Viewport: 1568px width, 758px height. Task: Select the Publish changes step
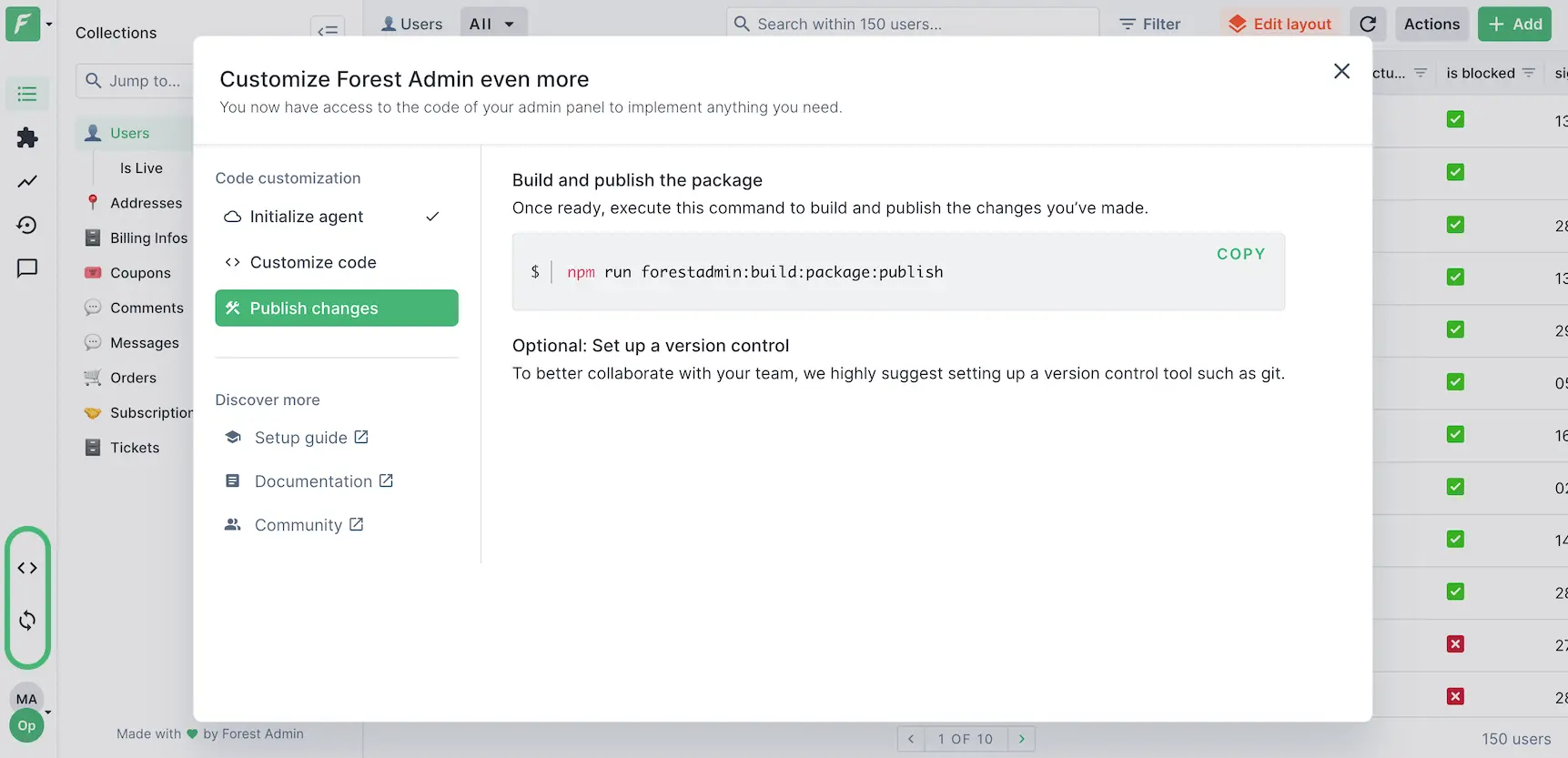point(337,308)
